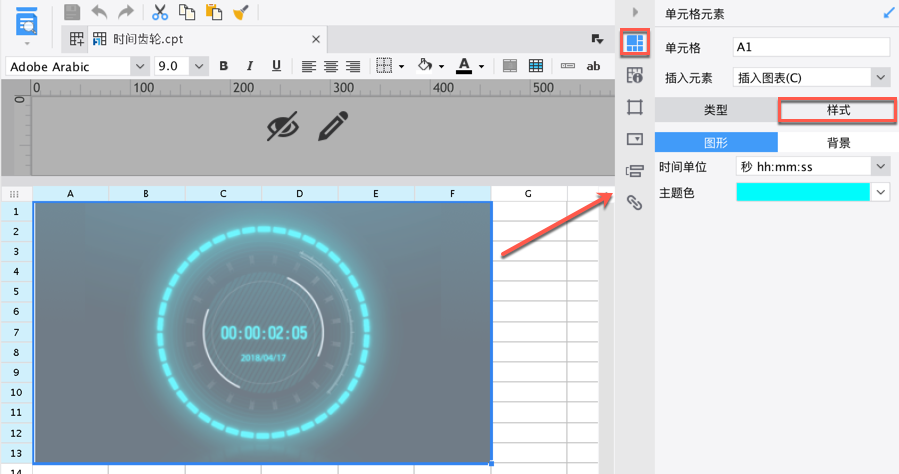
Task: Activate the format painter brush
Action: (x=241, y=12)
